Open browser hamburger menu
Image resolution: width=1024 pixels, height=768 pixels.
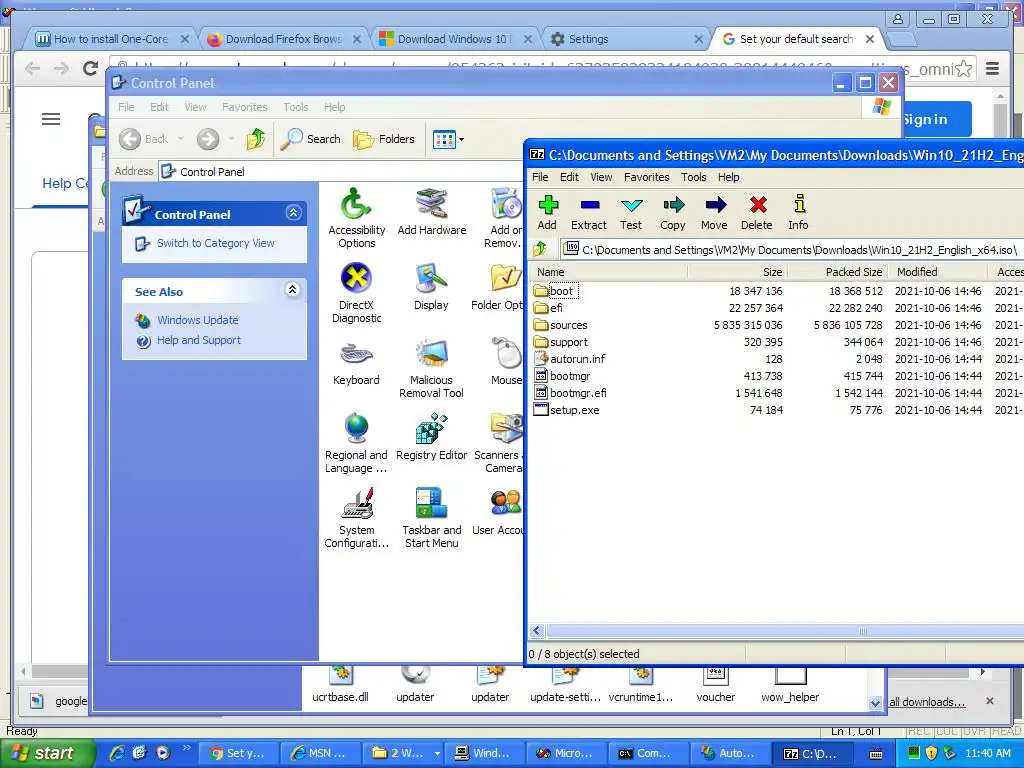click(x=992, y=68)
